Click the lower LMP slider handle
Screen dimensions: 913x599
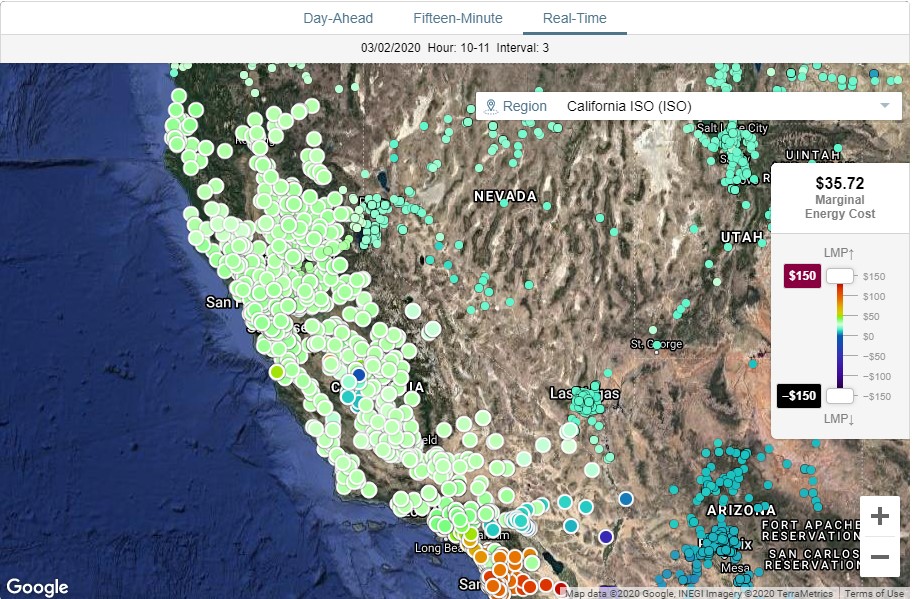click(x=838, y=396)
